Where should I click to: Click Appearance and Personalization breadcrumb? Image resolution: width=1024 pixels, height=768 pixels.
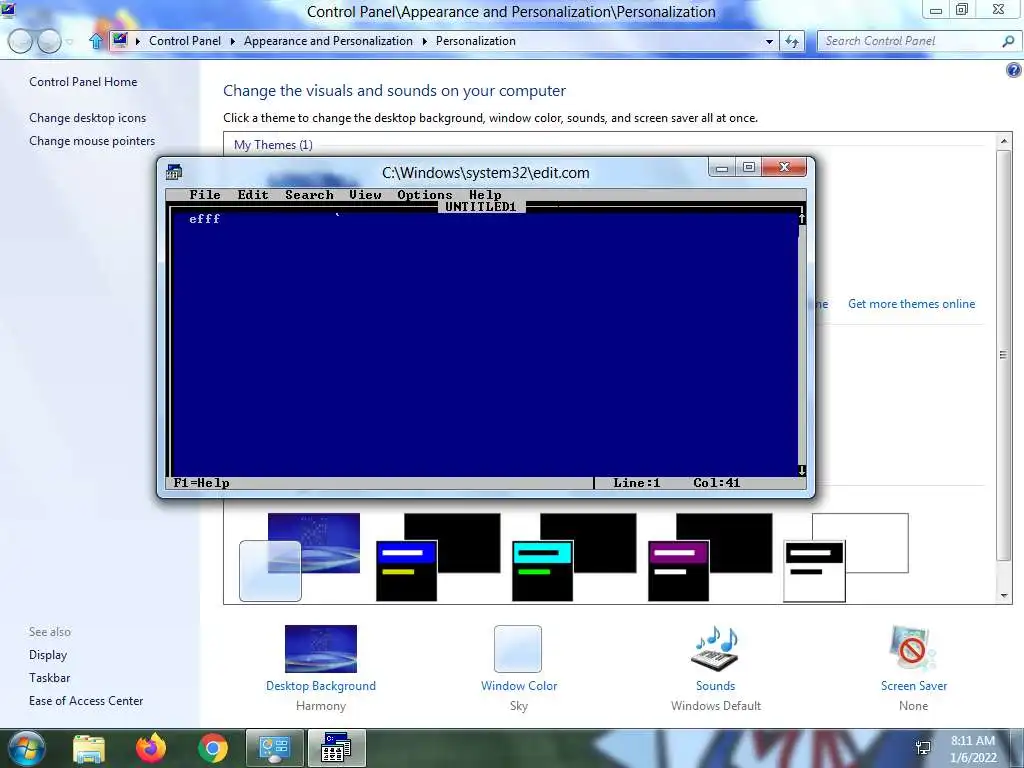coord(328,40)
